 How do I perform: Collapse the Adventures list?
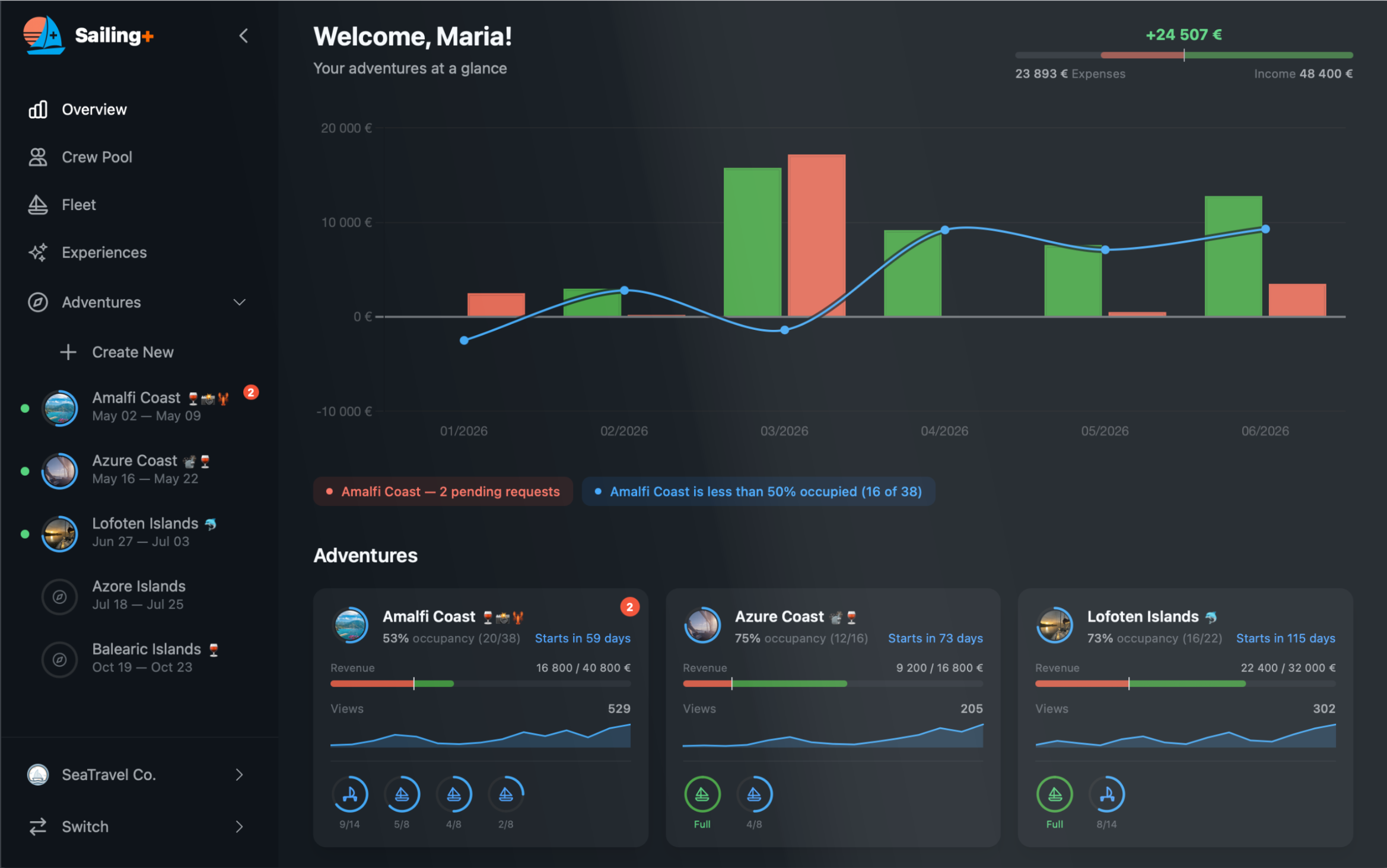(x=240, y=302)
